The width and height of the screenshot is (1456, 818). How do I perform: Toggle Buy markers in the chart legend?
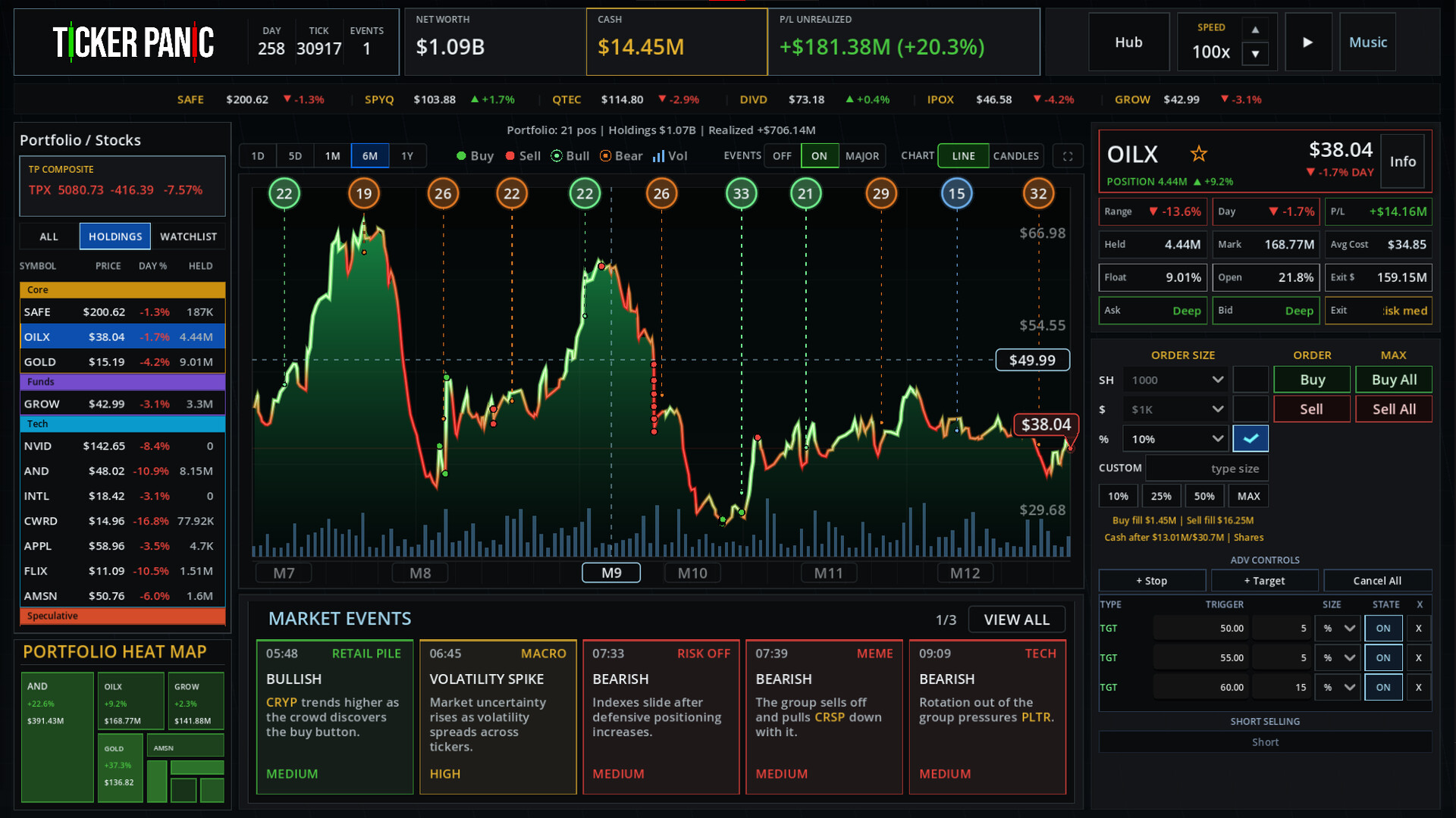[x=475, y=156]
